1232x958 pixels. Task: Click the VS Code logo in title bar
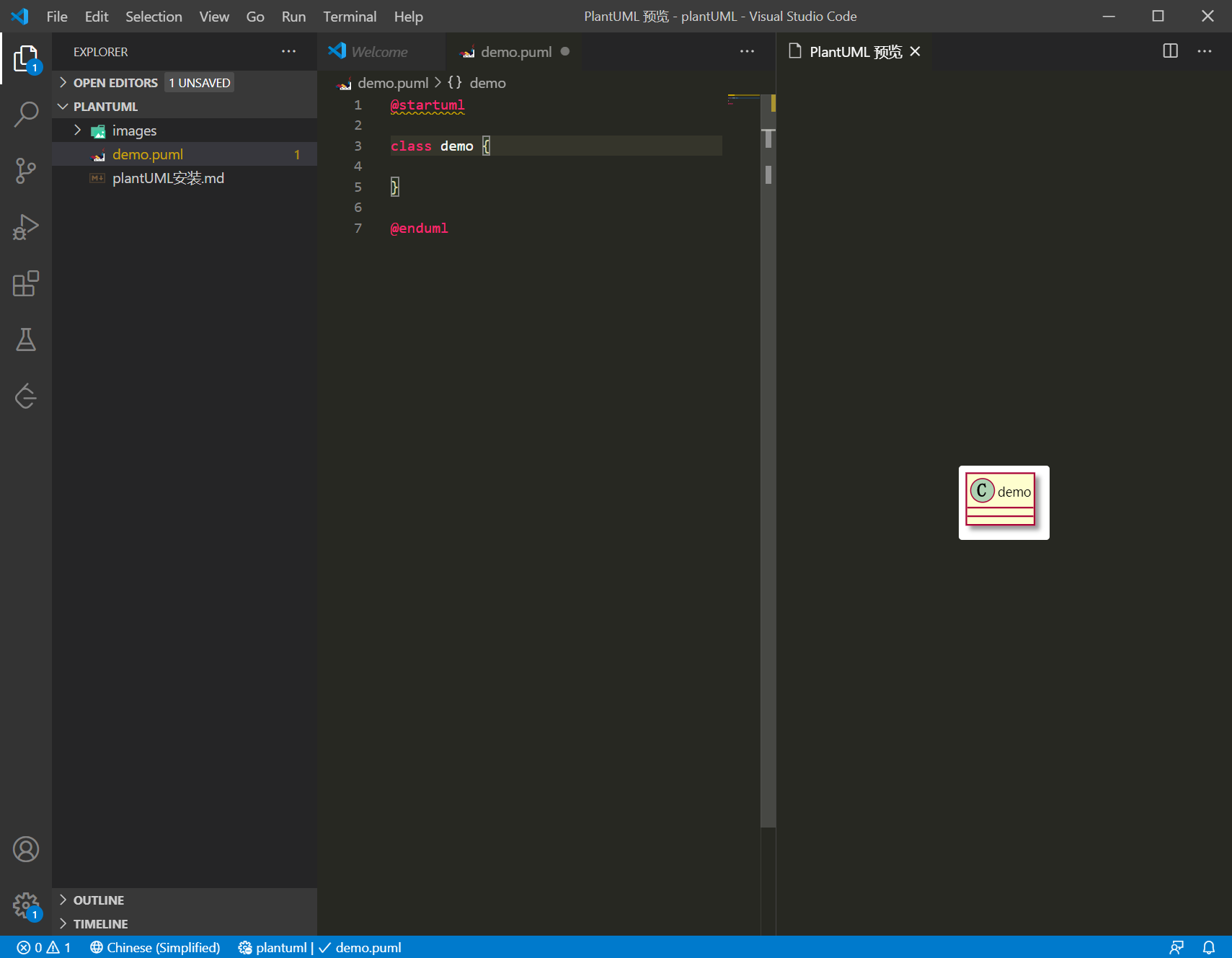click(19, 16)
